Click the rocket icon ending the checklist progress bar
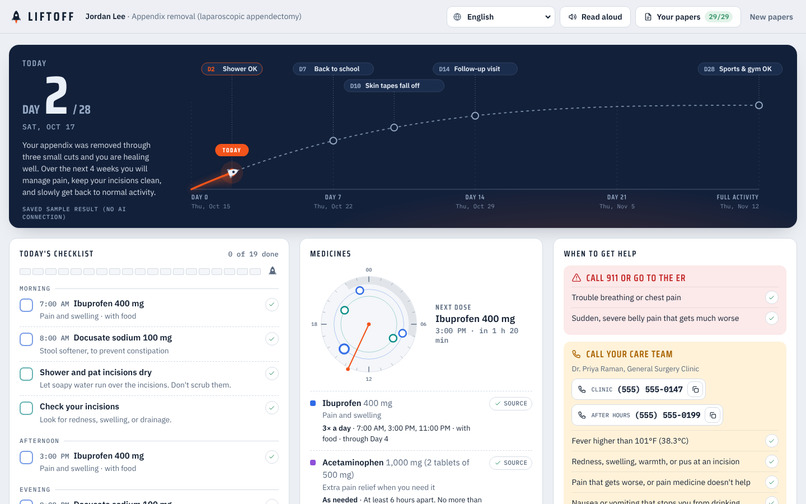Viewport: 806px width, 504px height. pos(272,271)
